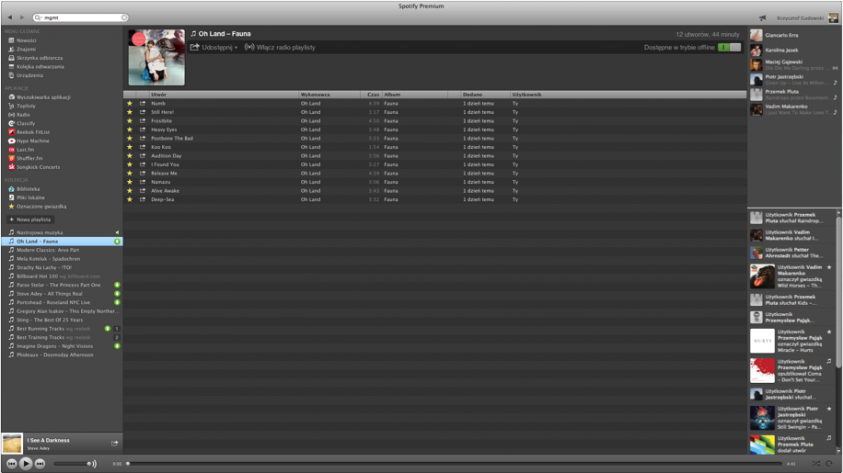Viewport: 843px width, 473px height.
Task: Share now playing I See A Darkness
Action: point(114,443)
